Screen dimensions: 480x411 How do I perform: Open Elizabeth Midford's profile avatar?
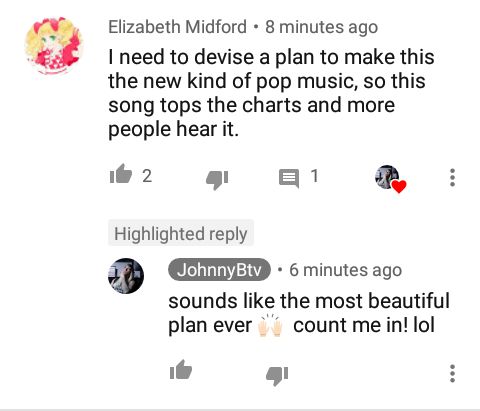(53, 46)
